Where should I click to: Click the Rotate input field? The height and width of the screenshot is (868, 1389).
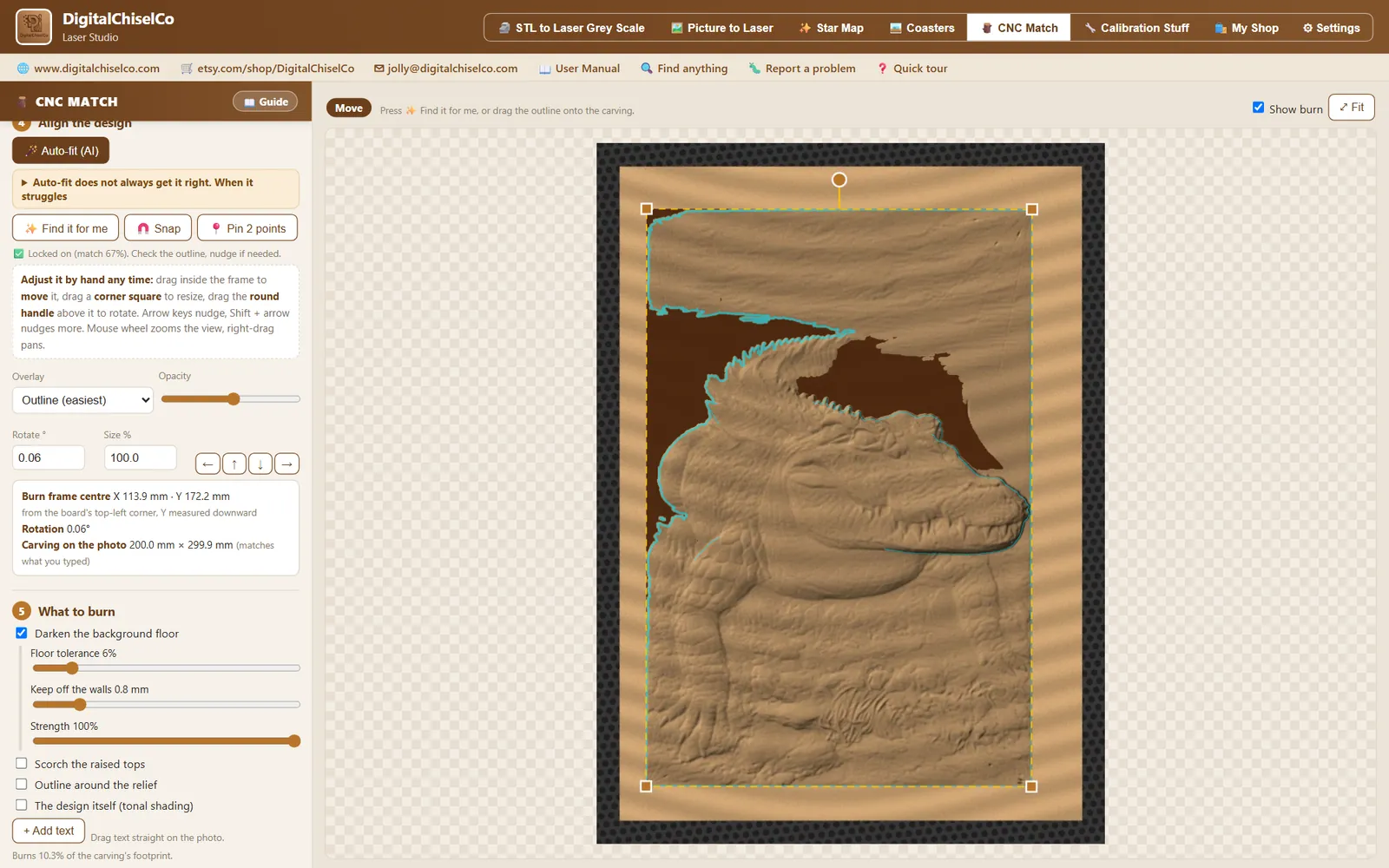[x=49, y=457]
